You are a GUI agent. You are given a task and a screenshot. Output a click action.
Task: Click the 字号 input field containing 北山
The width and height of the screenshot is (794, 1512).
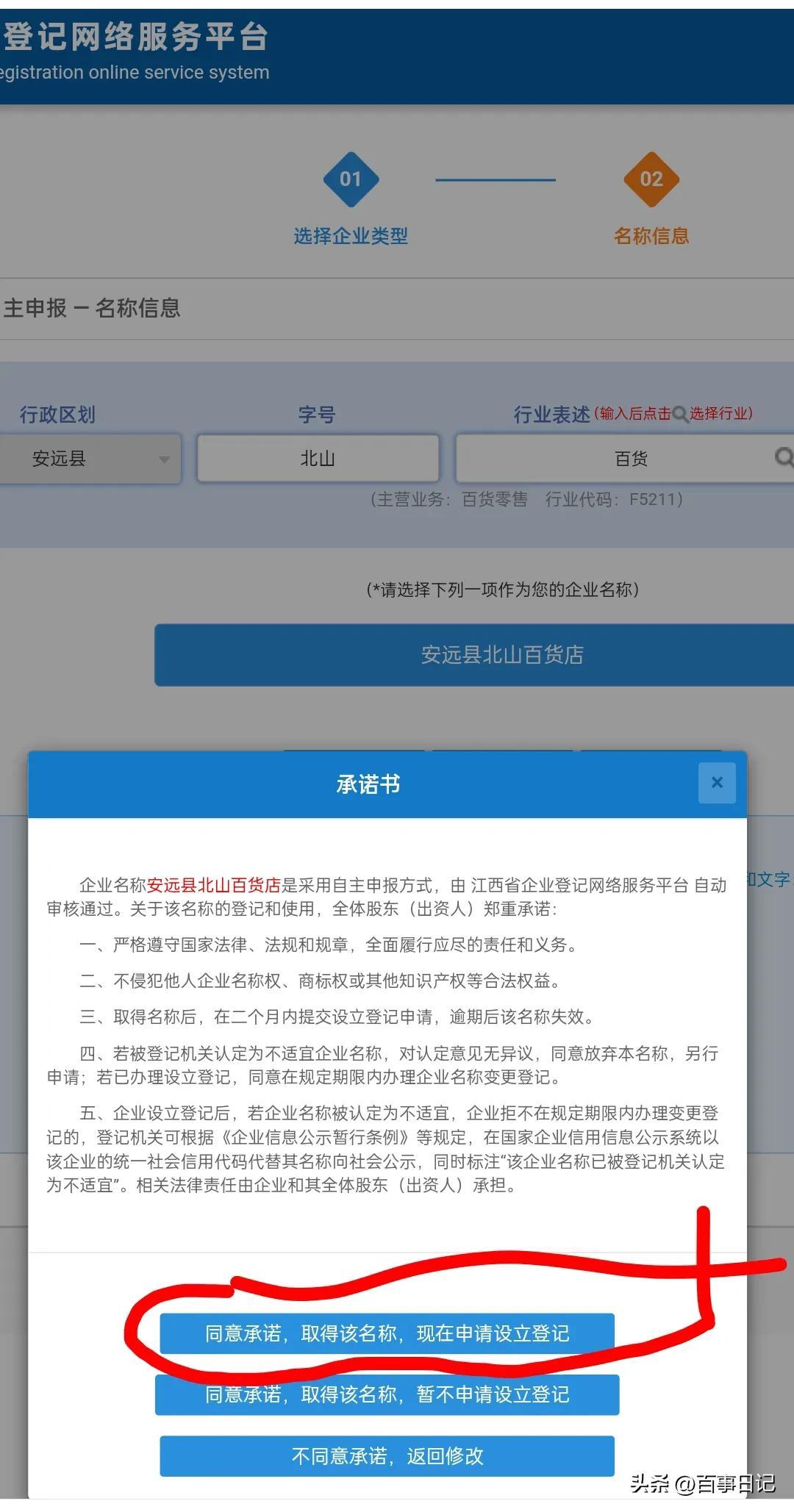coord(318,459)
